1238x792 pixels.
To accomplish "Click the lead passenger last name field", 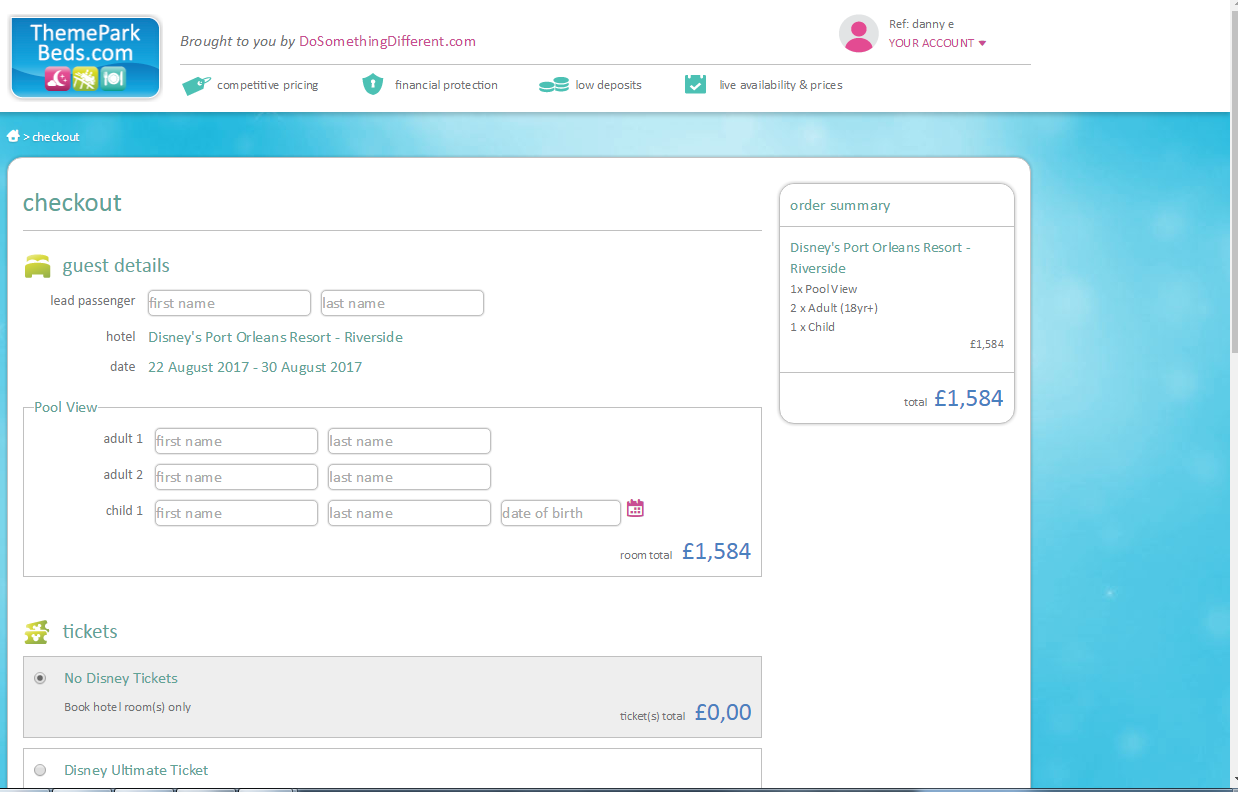I will 402,303.
